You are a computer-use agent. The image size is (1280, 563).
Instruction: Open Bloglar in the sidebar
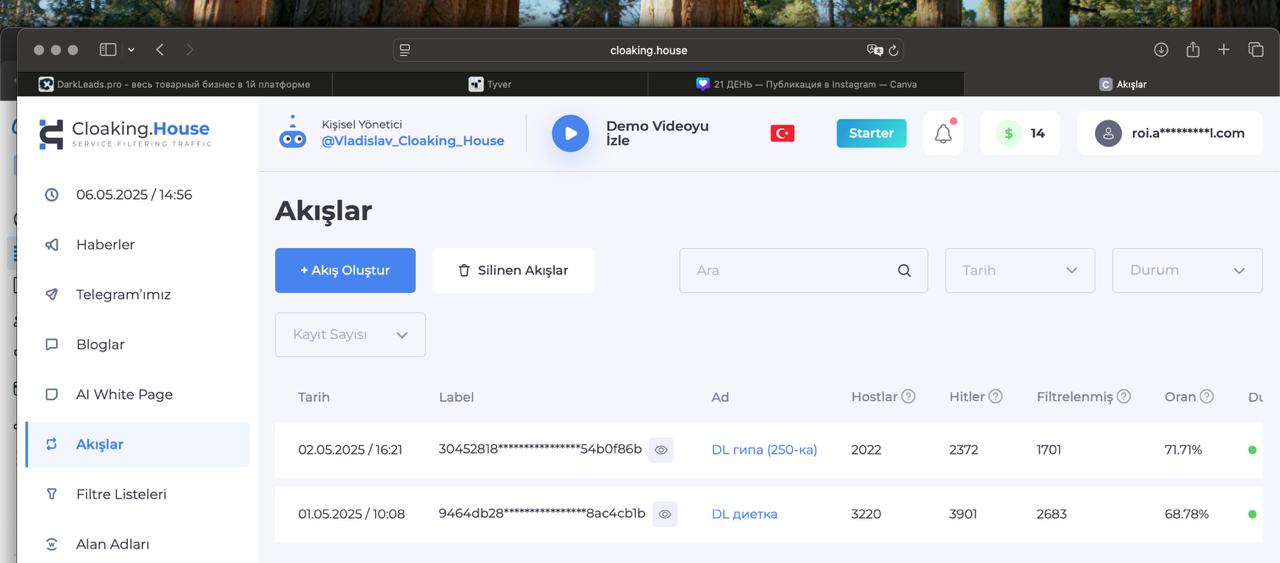point(137,344)
